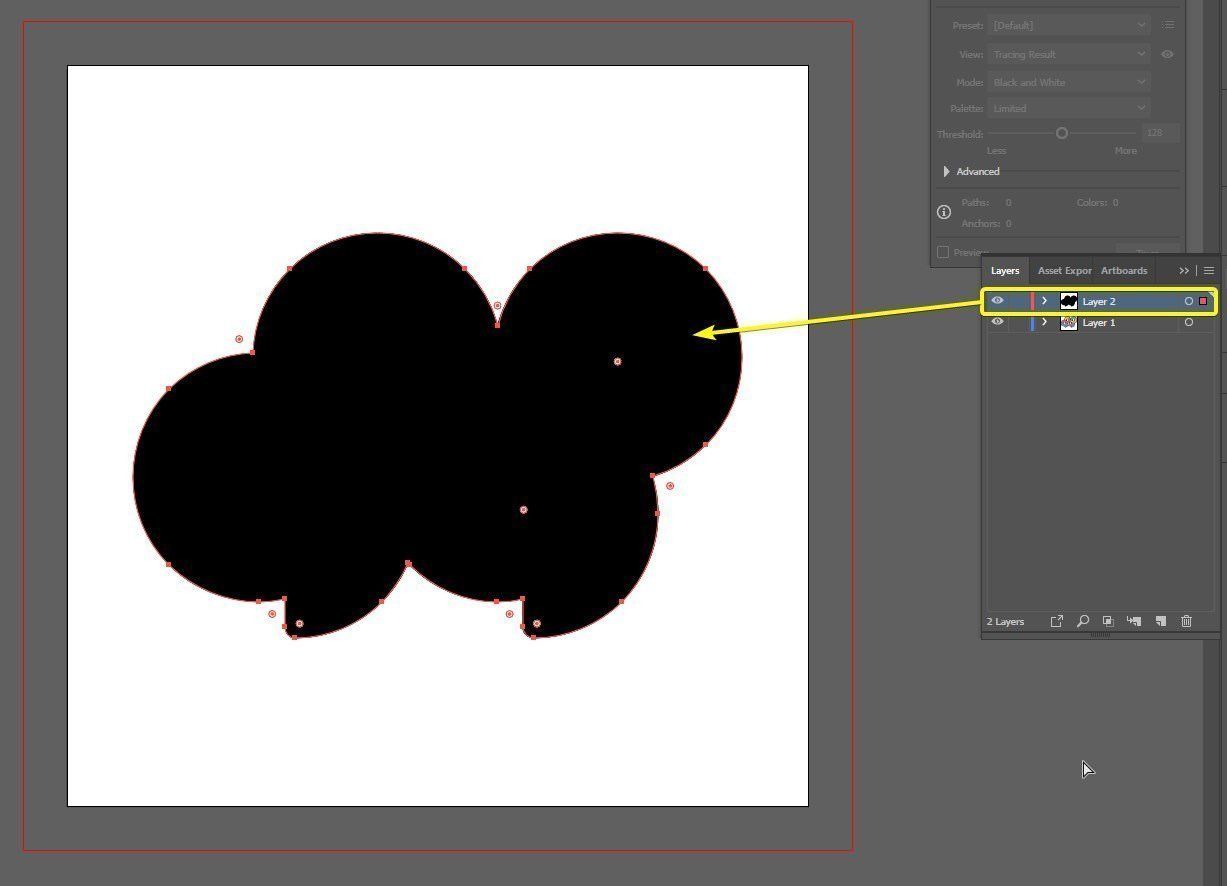Target Layer 2 with its circle icon
This screenshot has width=1227, height=886.
(1188, 300)
